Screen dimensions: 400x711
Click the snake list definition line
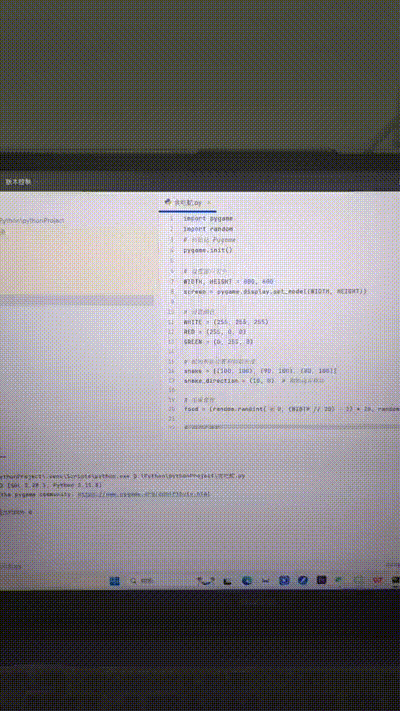tap(260, 371)
